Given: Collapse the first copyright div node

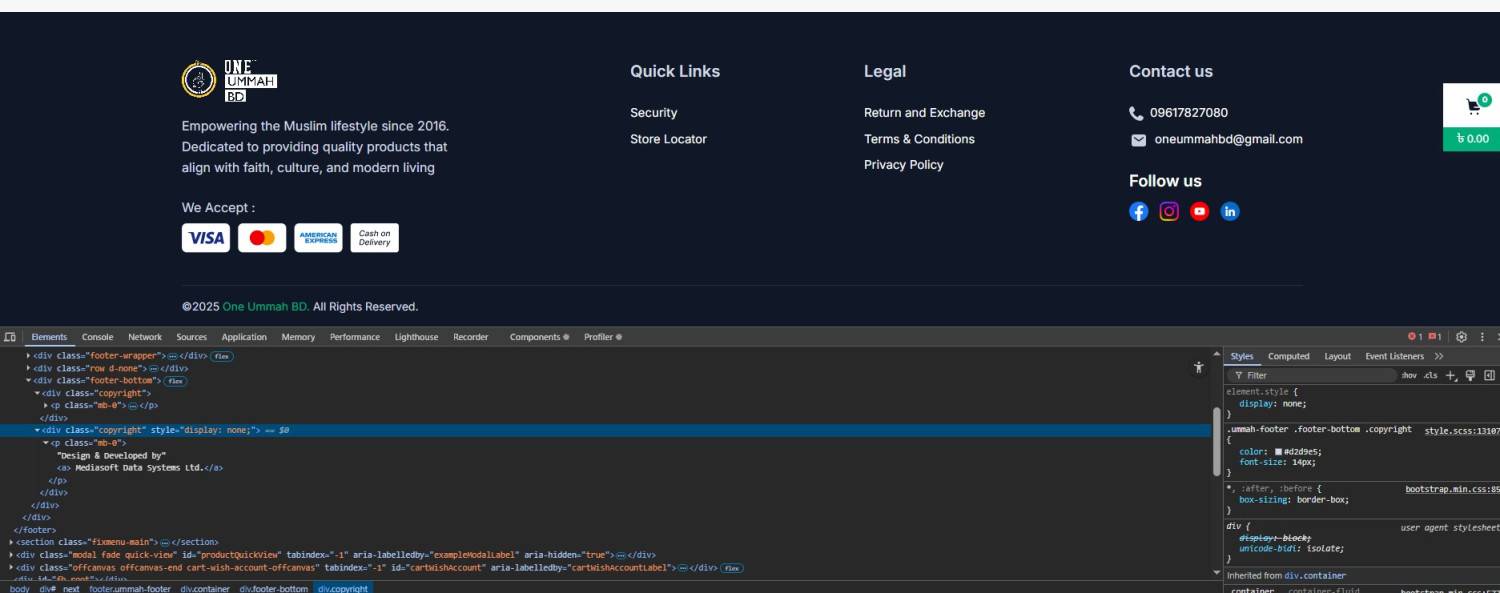Looking at the screenshot, I should (x=37, y=393).
